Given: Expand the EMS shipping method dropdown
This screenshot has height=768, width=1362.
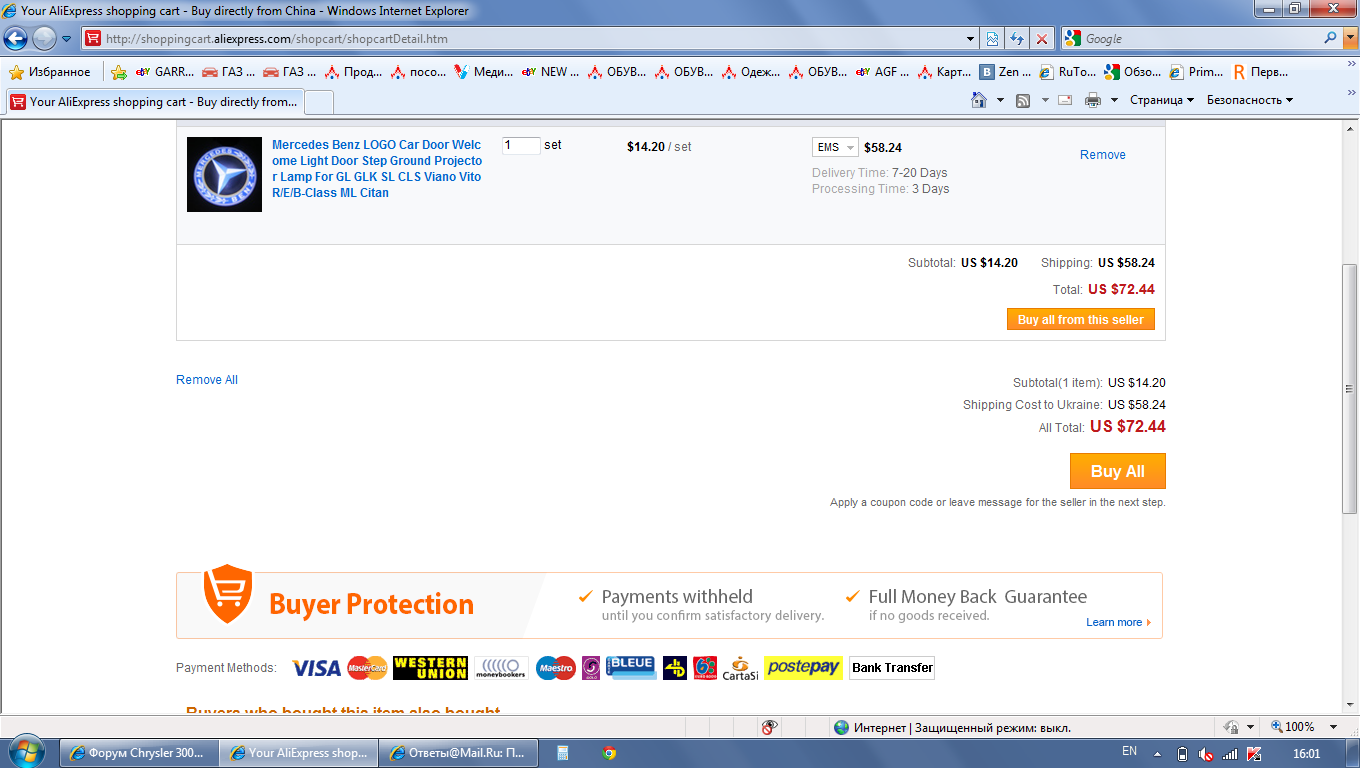Looking at the screenshot, I should tap(835, 147).
